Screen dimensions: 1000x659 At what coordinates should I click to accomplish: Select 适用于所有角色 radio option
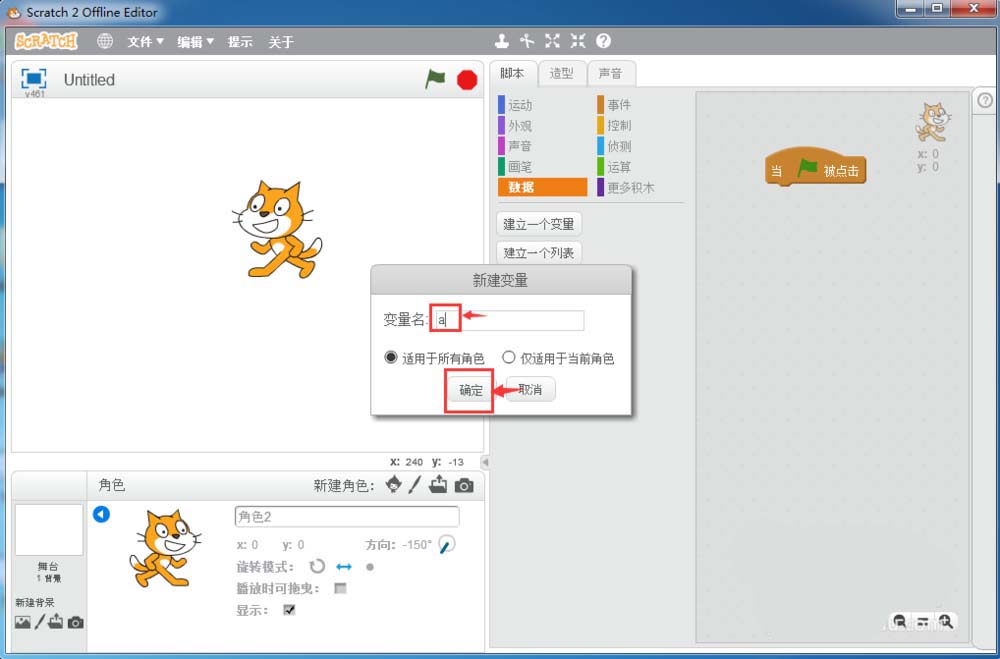pyautogui.click(x=391, y=357)
